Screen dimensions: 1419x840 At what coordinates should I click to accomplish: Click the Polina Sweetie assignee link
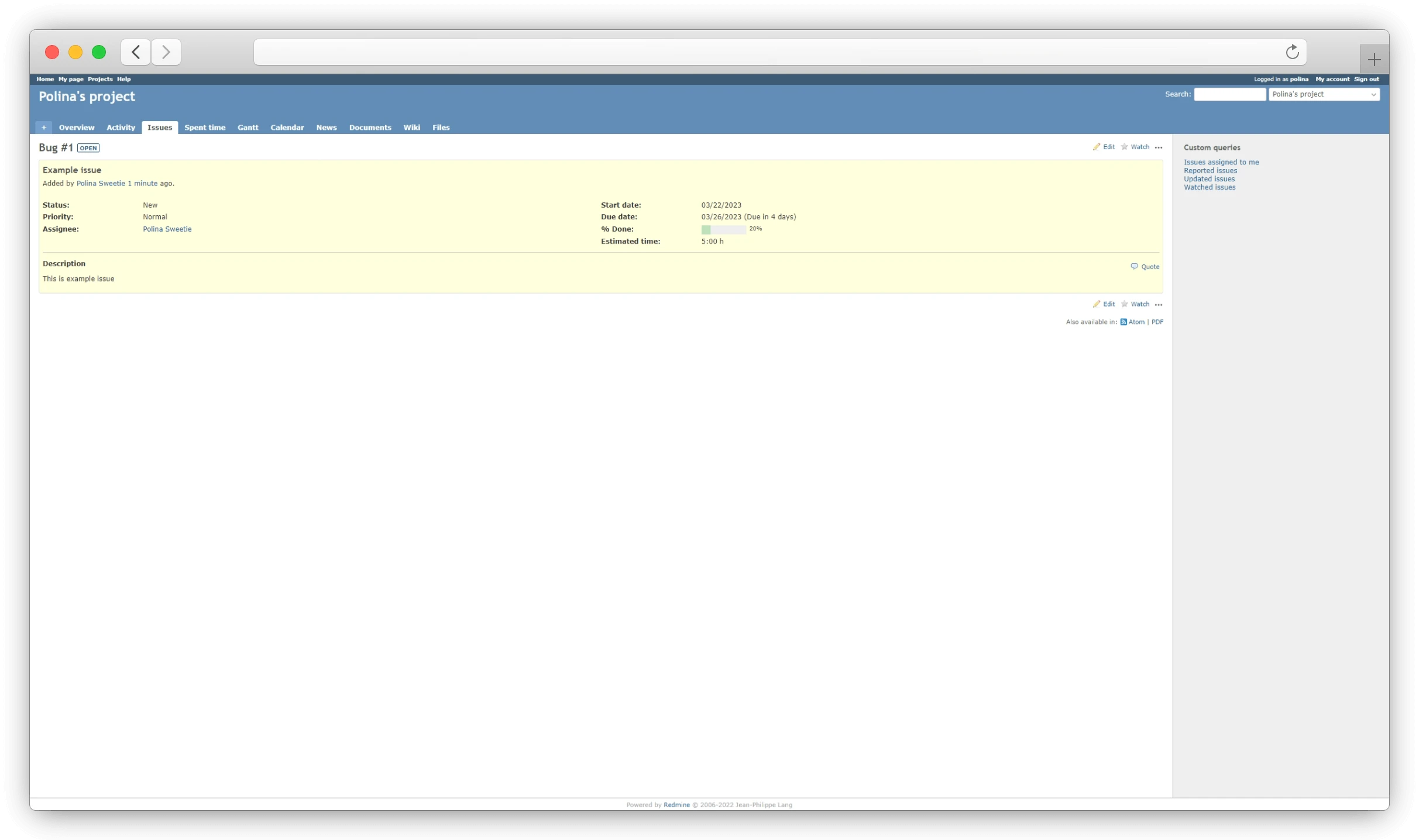coord(167,229)
